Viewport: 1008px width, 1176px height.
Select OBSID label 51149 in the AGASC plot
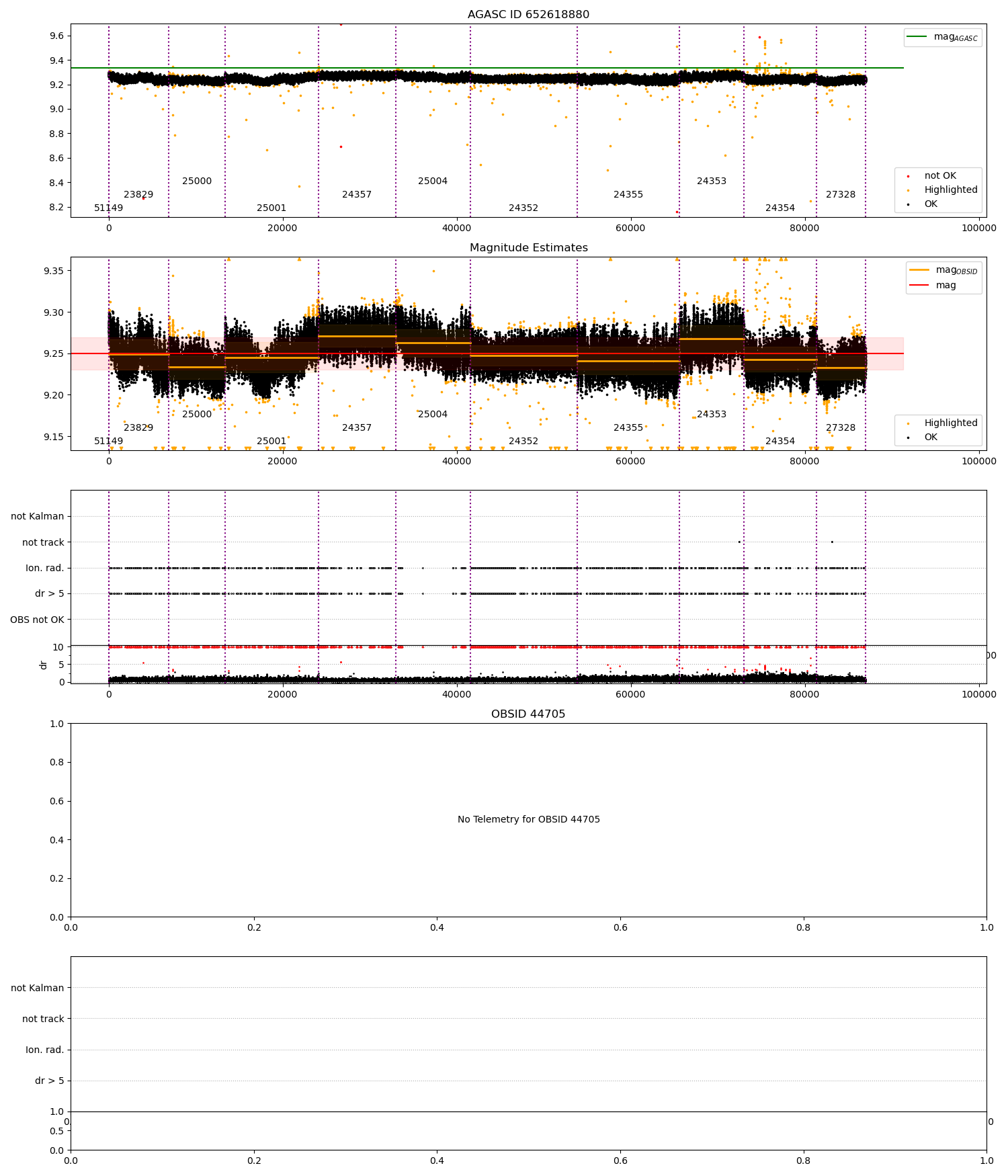(x=109, y=208)
